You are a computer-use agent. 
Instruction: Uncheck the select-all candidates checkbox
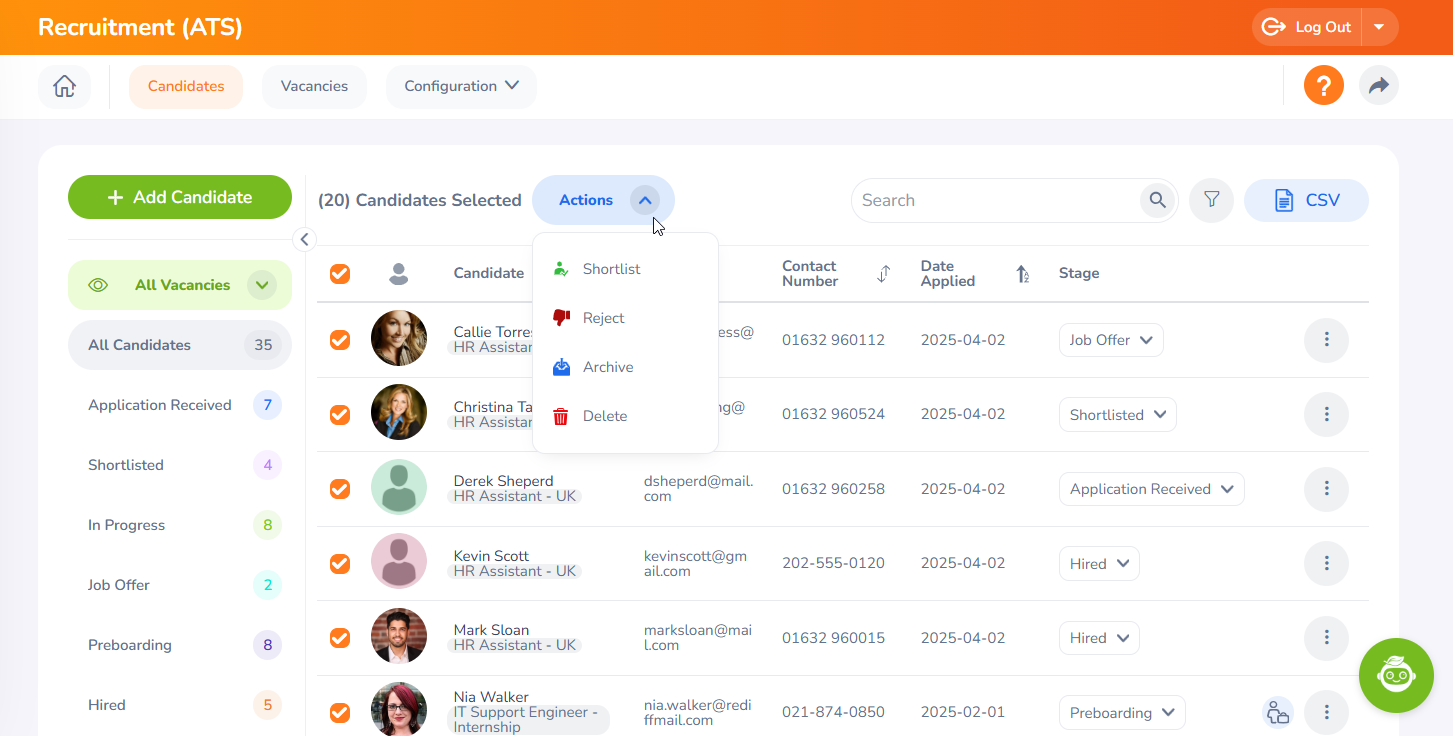pyautogui.click(x=340, y=274)
